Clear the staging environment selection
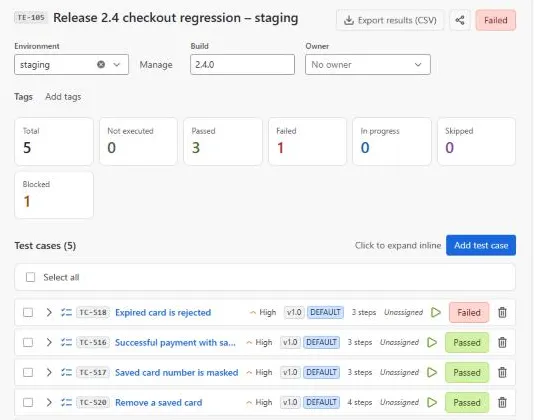The image size is (535, 420). click(x=101, y=64)
